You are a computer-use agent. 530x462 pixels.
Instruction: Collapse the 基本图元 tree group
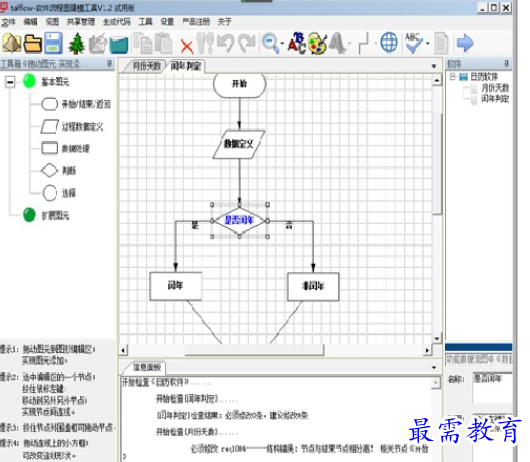coord(10,81)
